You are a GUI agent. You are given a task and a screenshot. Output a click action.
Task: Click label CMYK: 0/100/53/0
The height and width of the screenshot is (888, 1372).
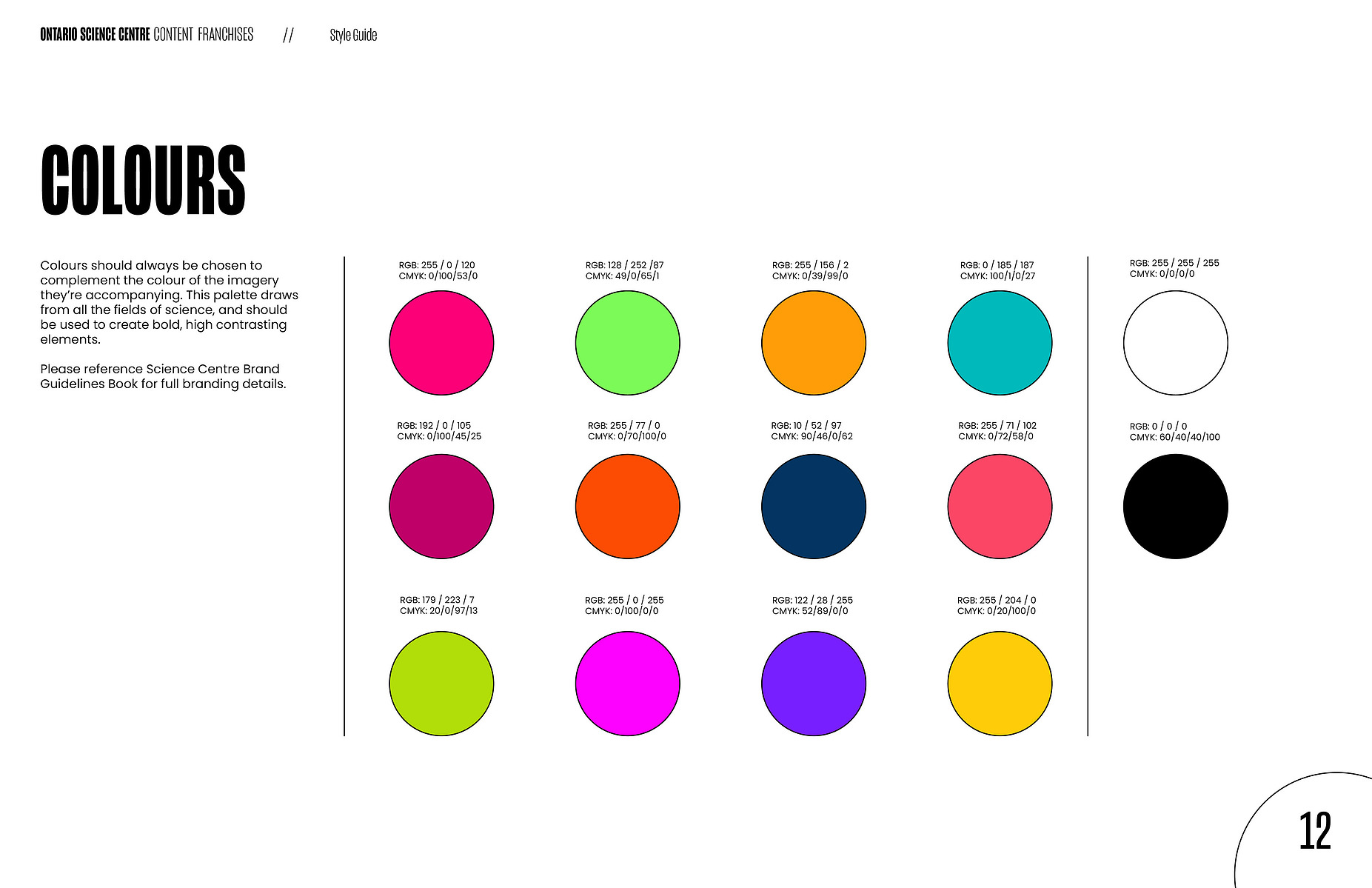[x=438, y=276]
